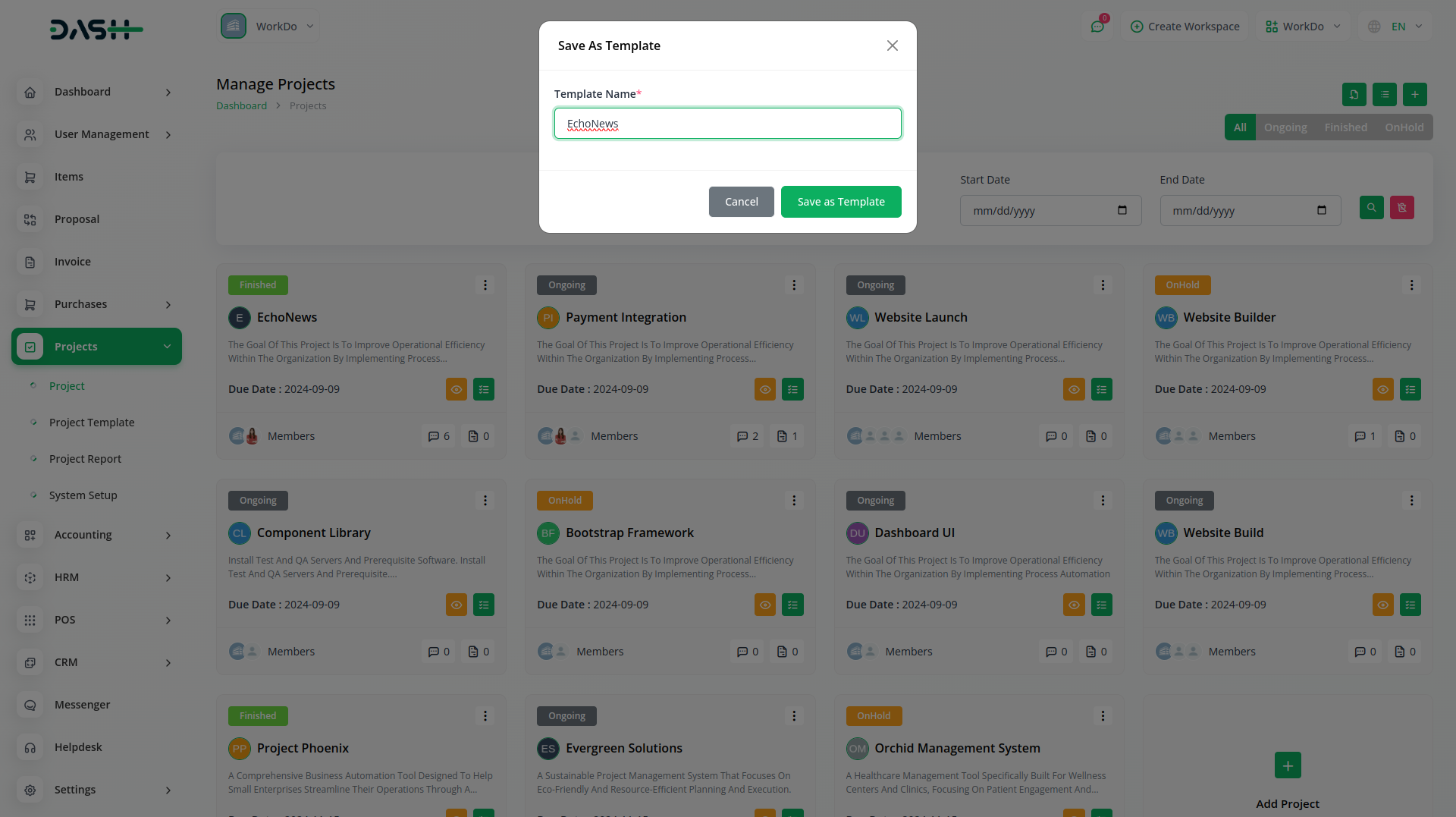Expand the Purchases menu chevron
Image resolution: width=1456 pixels, height=817 pixels.
coord(168,305)
